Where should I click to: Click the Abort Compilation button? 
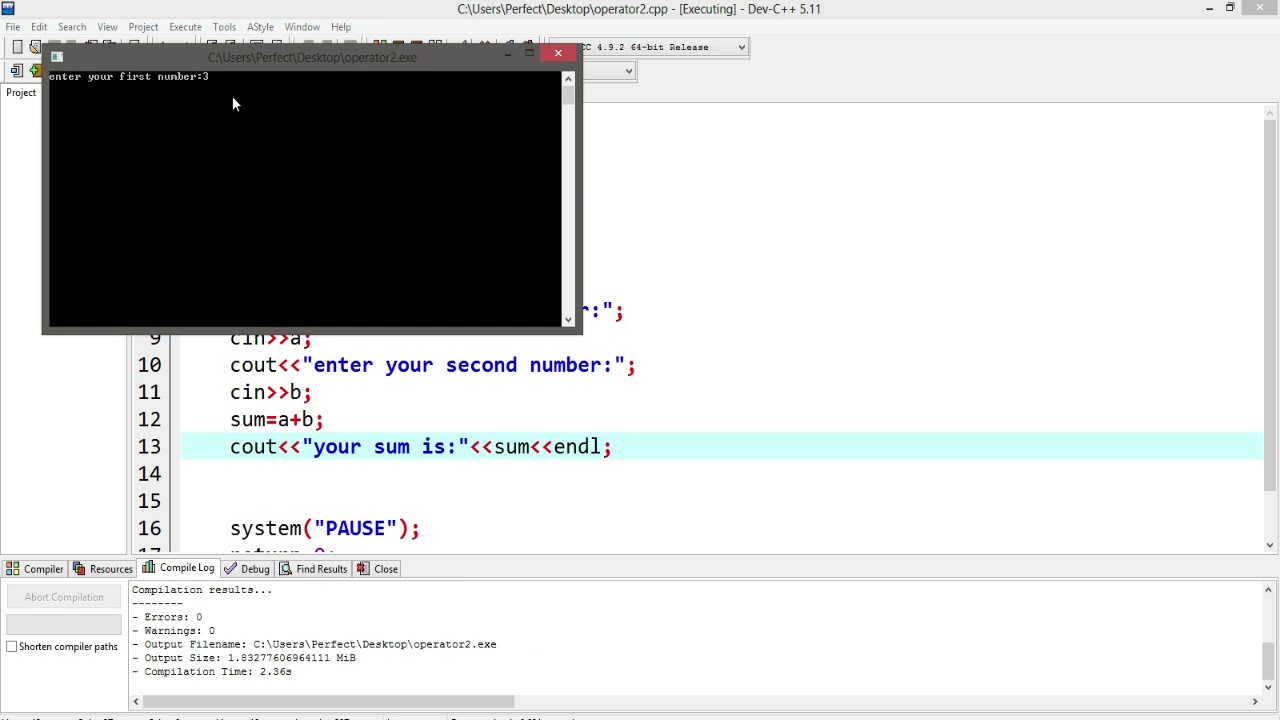tap(64, 597)
